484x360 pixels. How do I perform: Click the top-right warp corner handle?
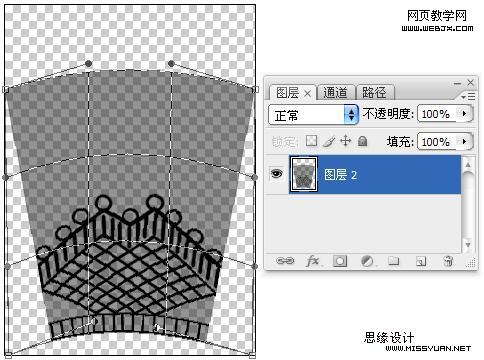coord(255,89)
